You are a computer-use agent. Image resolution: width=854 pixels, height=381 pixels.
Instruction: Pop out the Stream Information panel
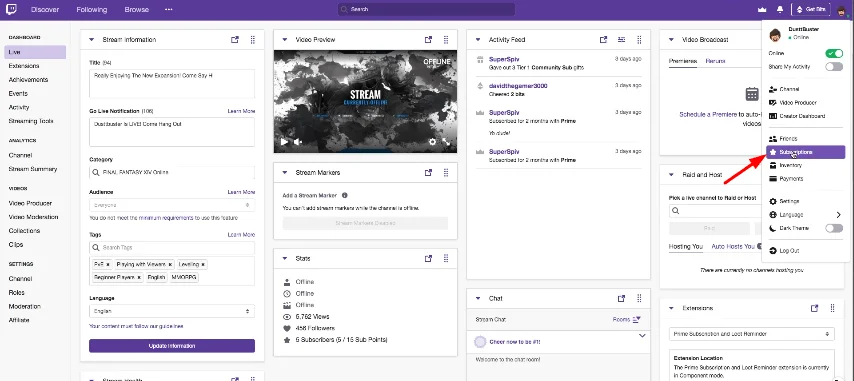pyautogui.click(x=235, y=40)
